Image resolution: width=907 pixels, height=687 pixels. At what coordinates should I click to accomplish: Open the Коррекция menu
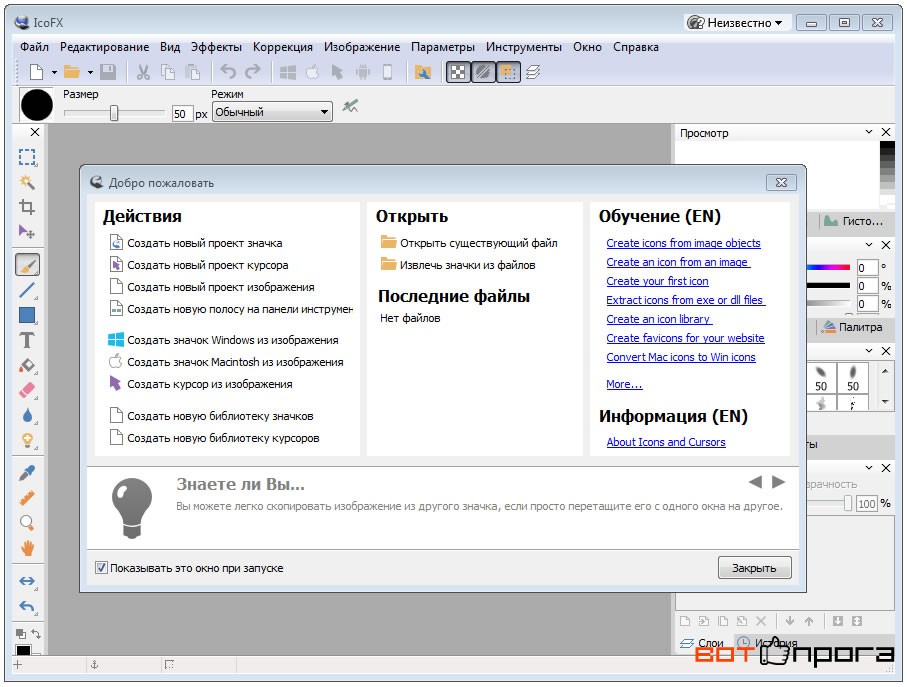pyautogui.click(x=283, y=47)
